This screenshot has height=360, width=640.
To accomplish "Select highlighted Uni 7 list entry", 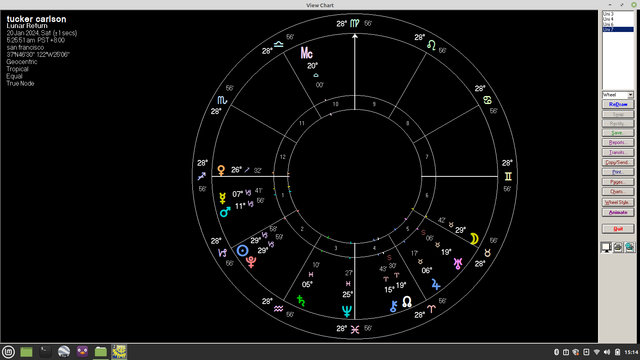I will tap(618, 29).
